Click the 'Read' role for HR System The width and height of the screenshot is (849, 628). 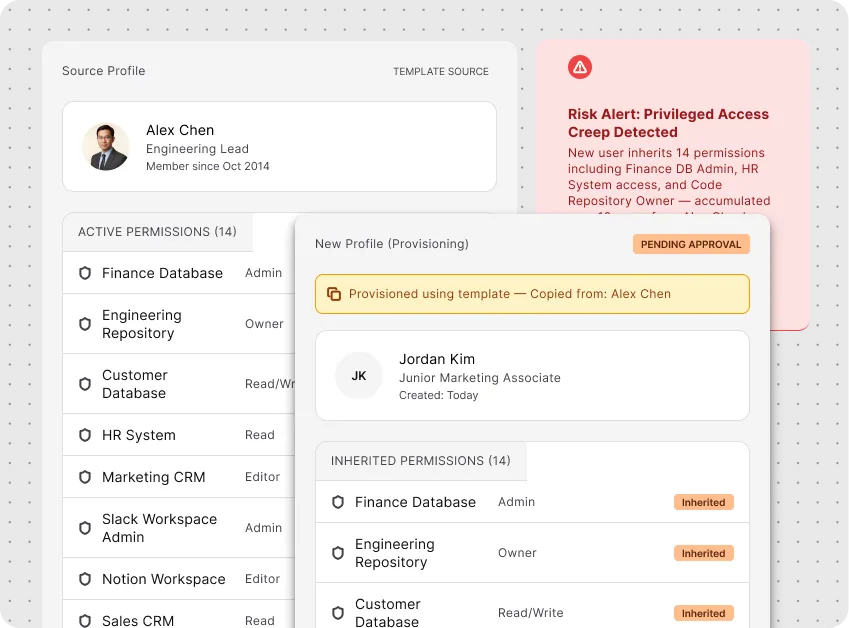point(260,435)
